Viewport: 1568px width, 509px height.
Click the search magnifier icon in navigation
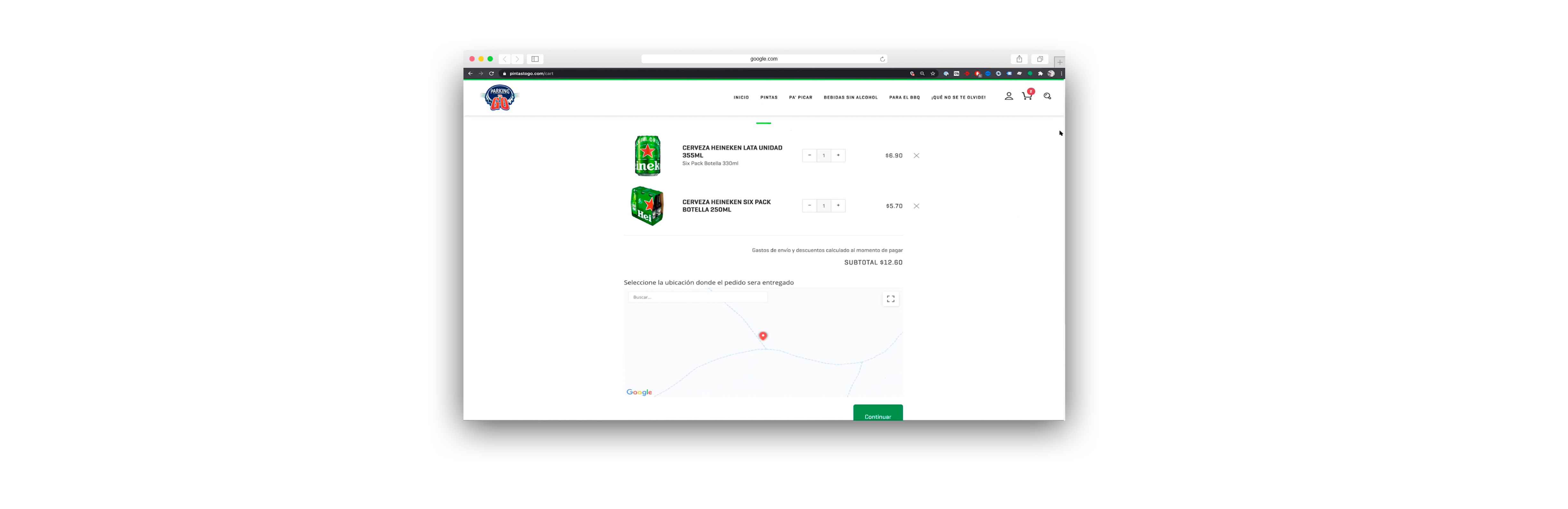click(1048, 96)
